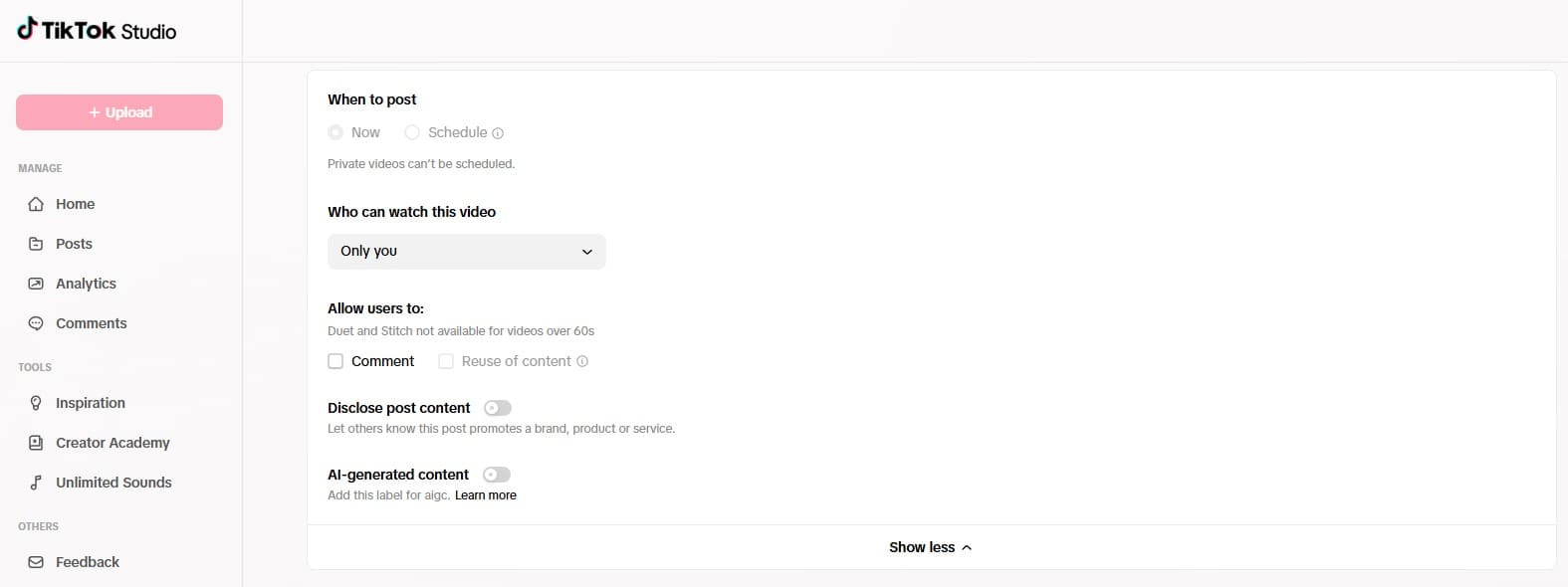Viewport: 1568px width, 587px height.
Task: Click info icon next to Reuse of content
Action: point(582,361)
